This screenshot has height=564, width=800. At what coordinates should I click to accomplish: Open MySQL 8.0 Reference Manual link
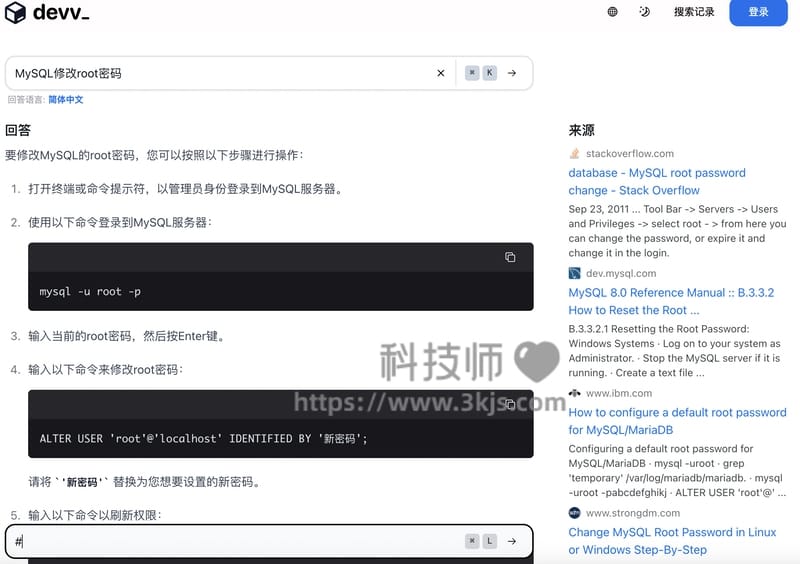(x=671, y=301)
